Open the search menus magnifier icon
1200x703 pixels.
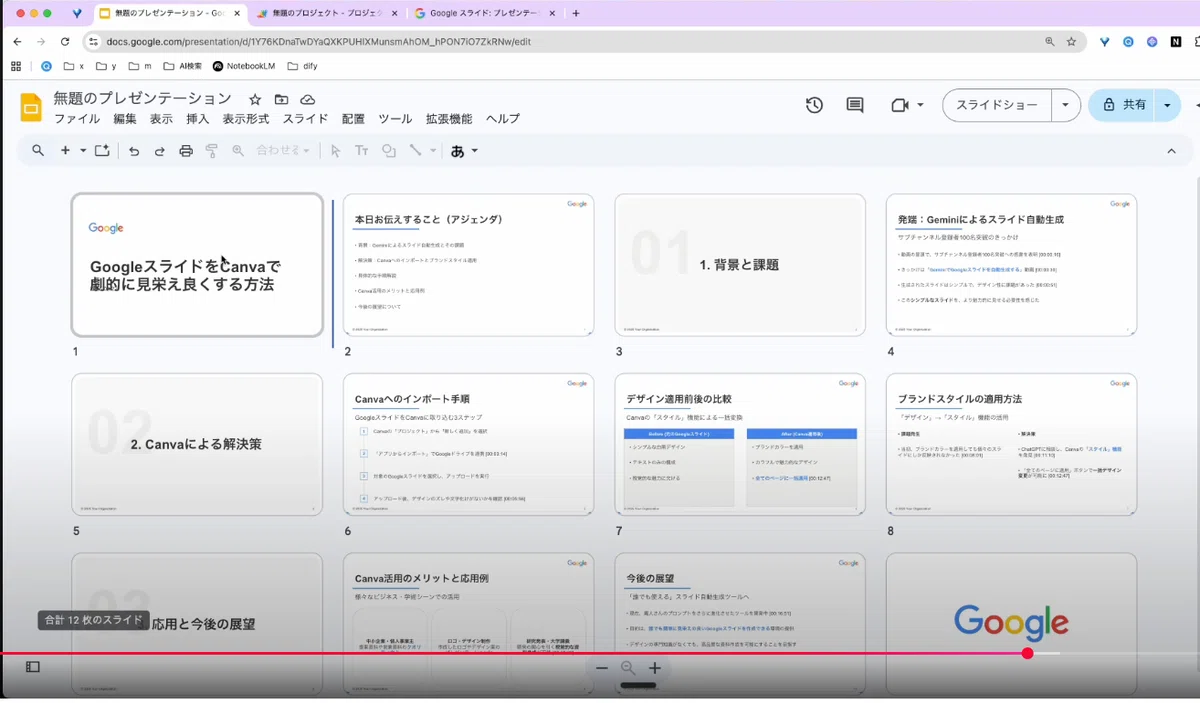point(38,151)
